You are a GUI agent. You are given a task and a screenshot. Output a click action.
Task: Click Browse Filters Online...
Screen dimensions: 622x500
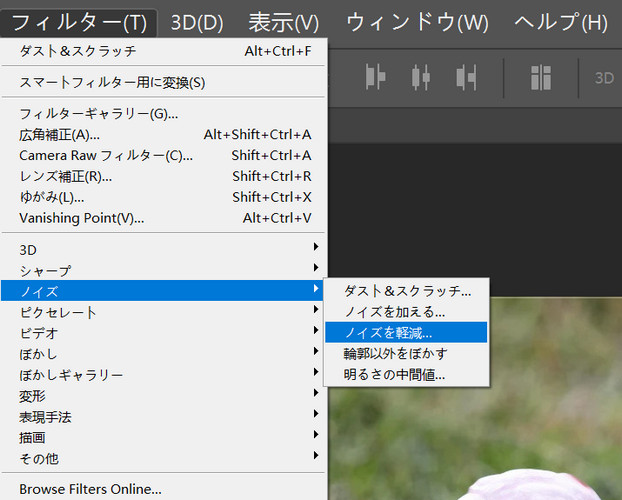pyautogui.click(x=164, y=489)
